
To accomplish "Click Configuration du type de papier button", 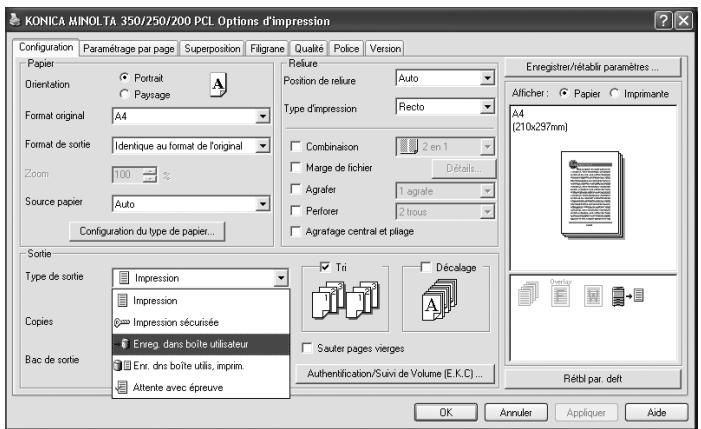I will [x=147, y=231].
